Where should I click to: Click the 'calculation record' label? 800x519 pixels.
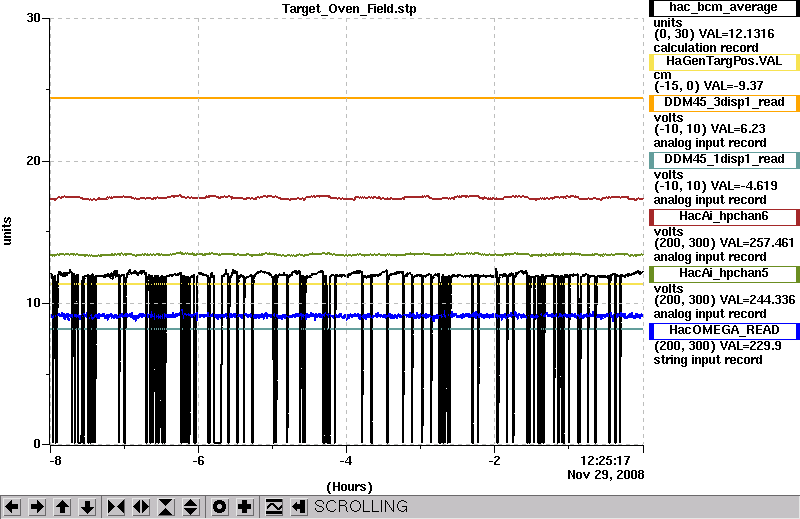tap(706, 48)
